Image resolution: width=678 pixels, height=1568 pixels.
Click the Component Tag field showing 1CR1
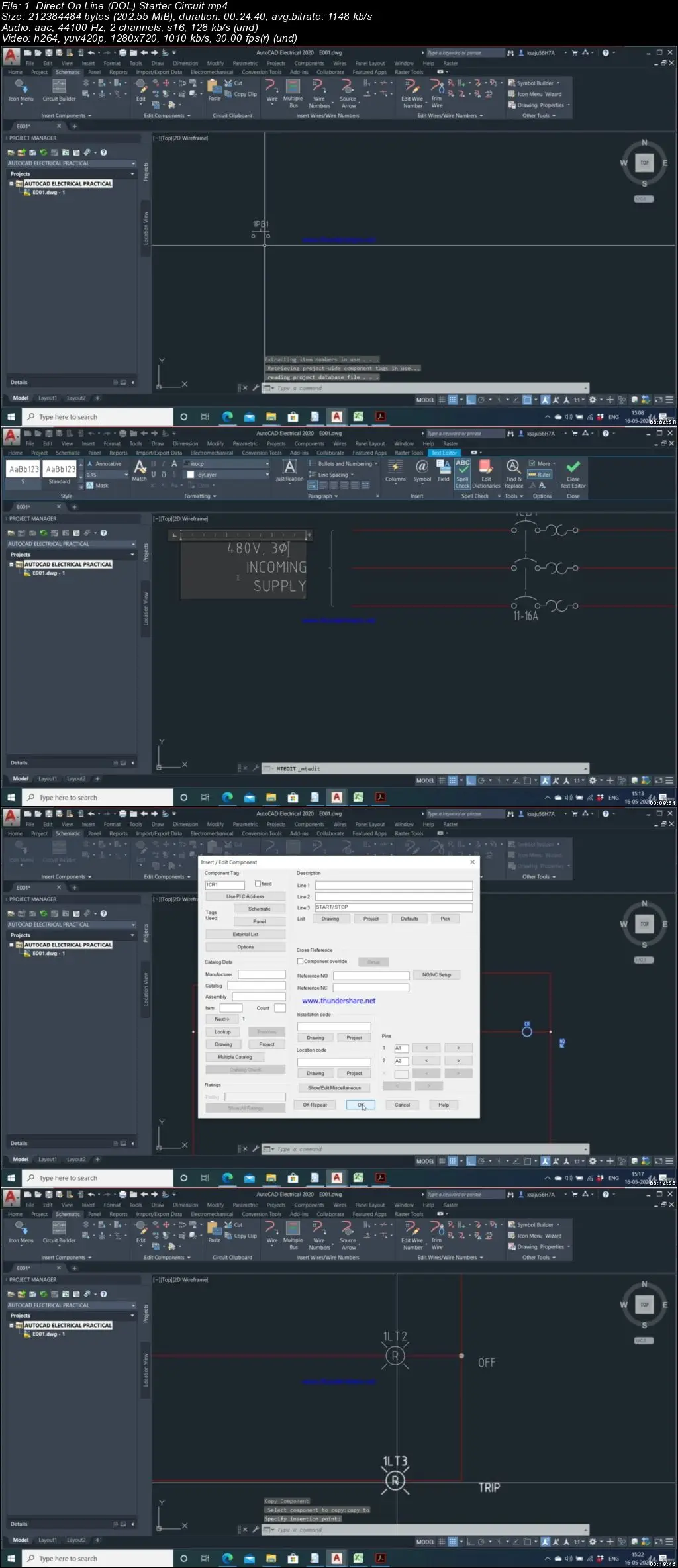pyautogui.click(x=224, y=884)
